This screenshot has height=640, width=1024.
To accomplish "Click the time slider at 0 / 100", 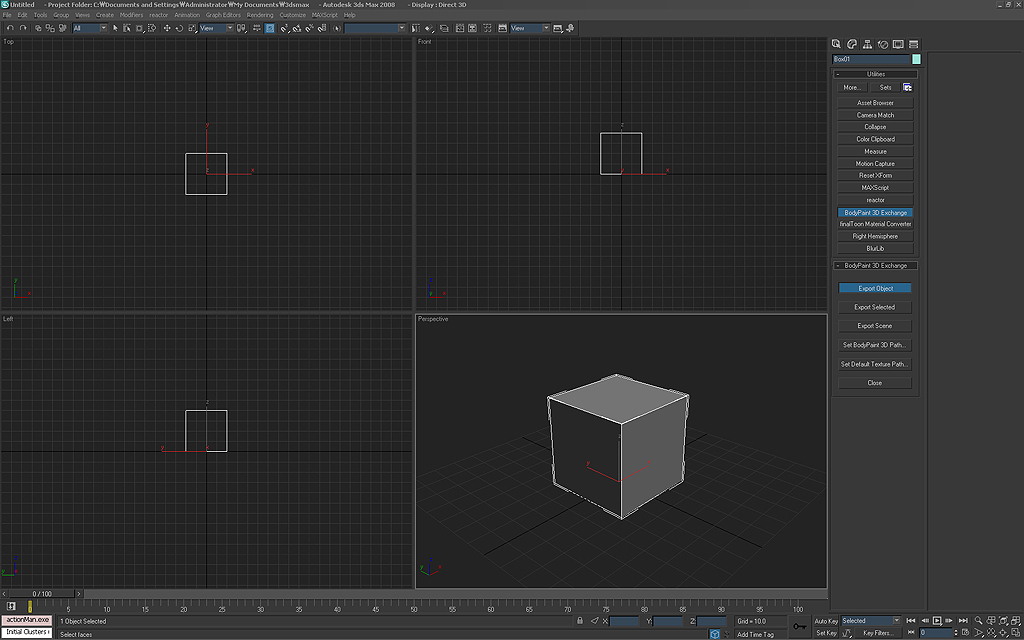I will tap(42, 594).
